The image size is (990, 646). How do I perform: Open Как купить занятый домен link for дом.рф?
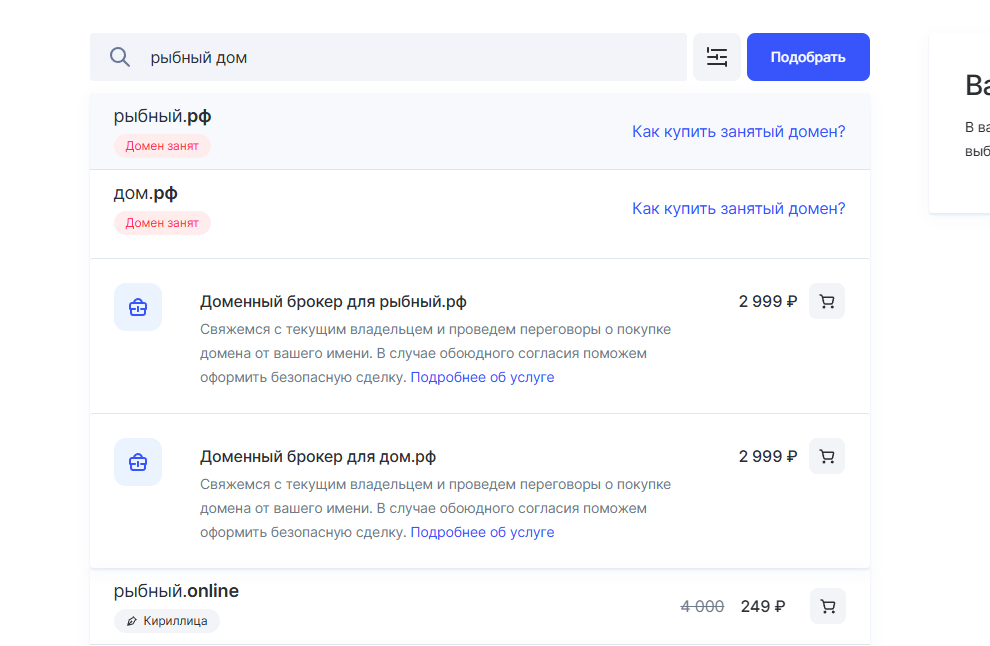click(738, 208)
